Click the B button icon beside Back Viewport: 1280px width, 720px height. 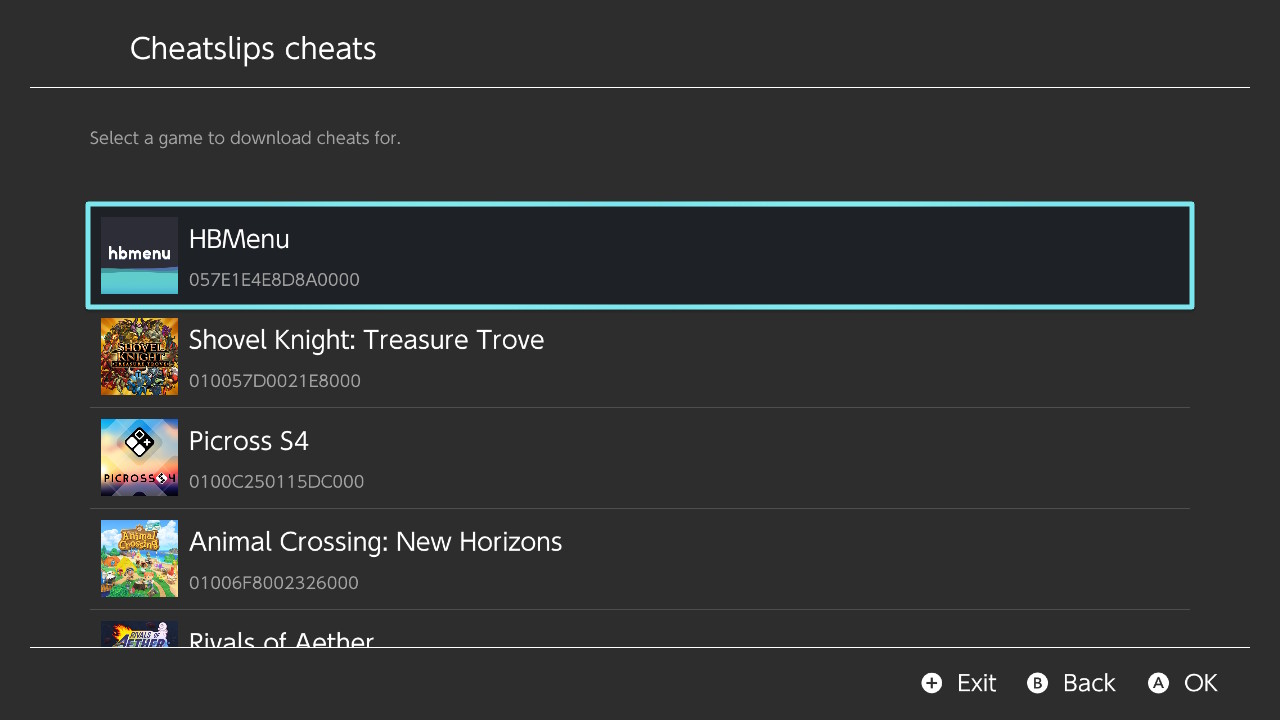(x=1038, y=683)
